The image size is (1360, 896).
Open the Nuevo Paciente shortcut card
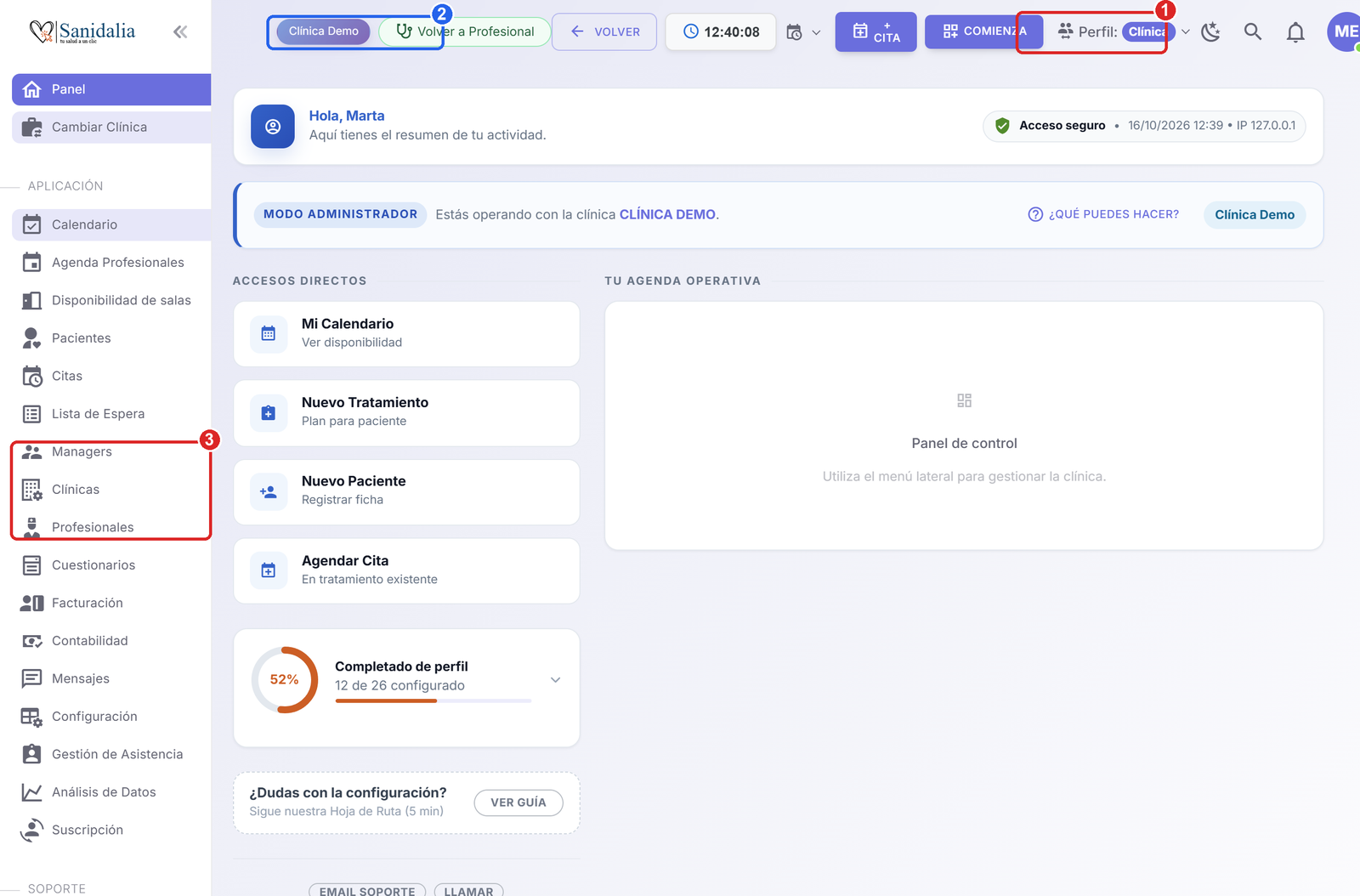click(x=406, y=492)
